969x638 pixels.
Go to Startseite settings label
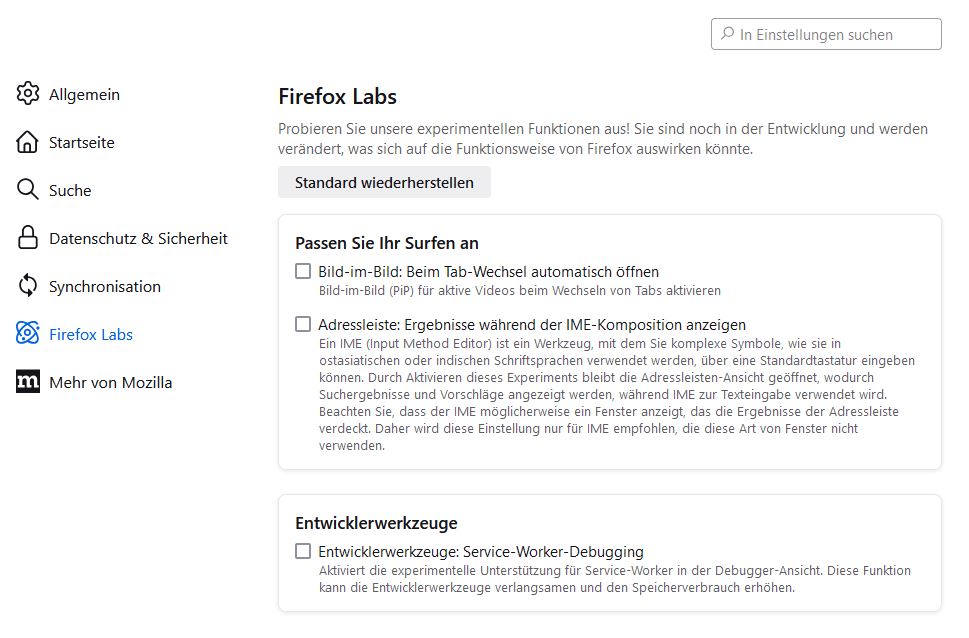tap(82, 142)
